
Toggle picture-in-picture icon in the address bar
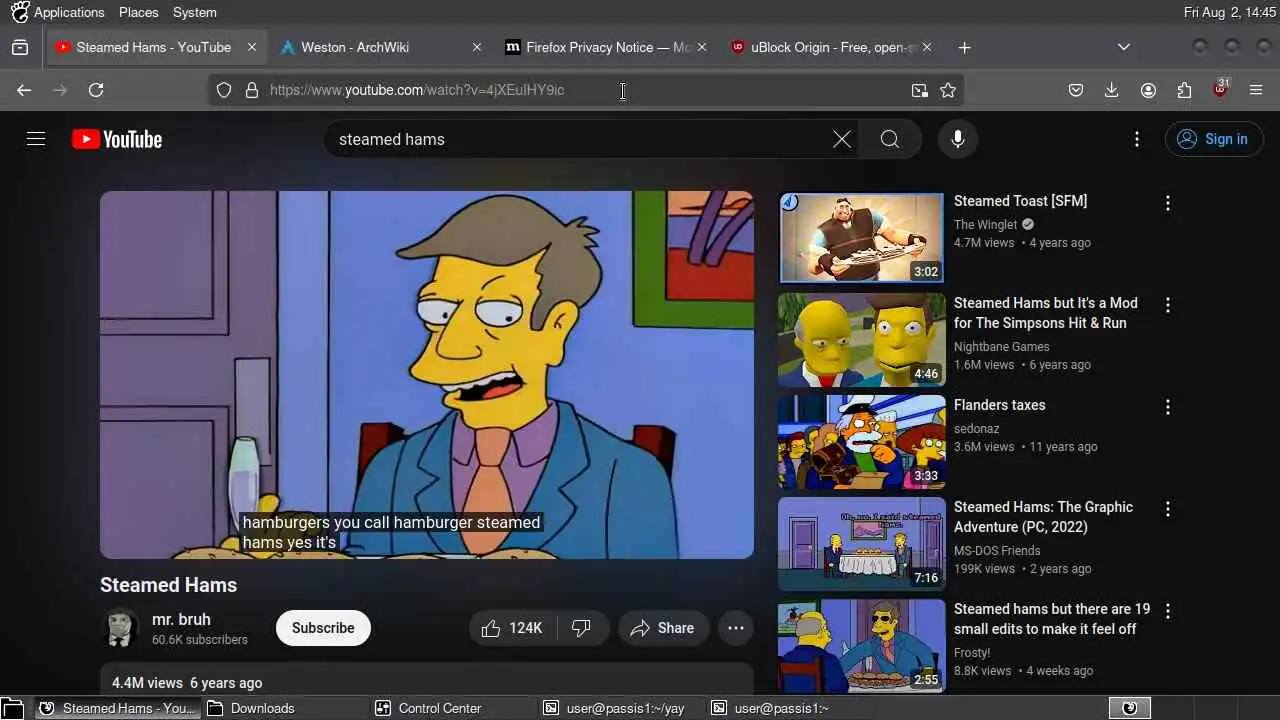tap(919, 90)
